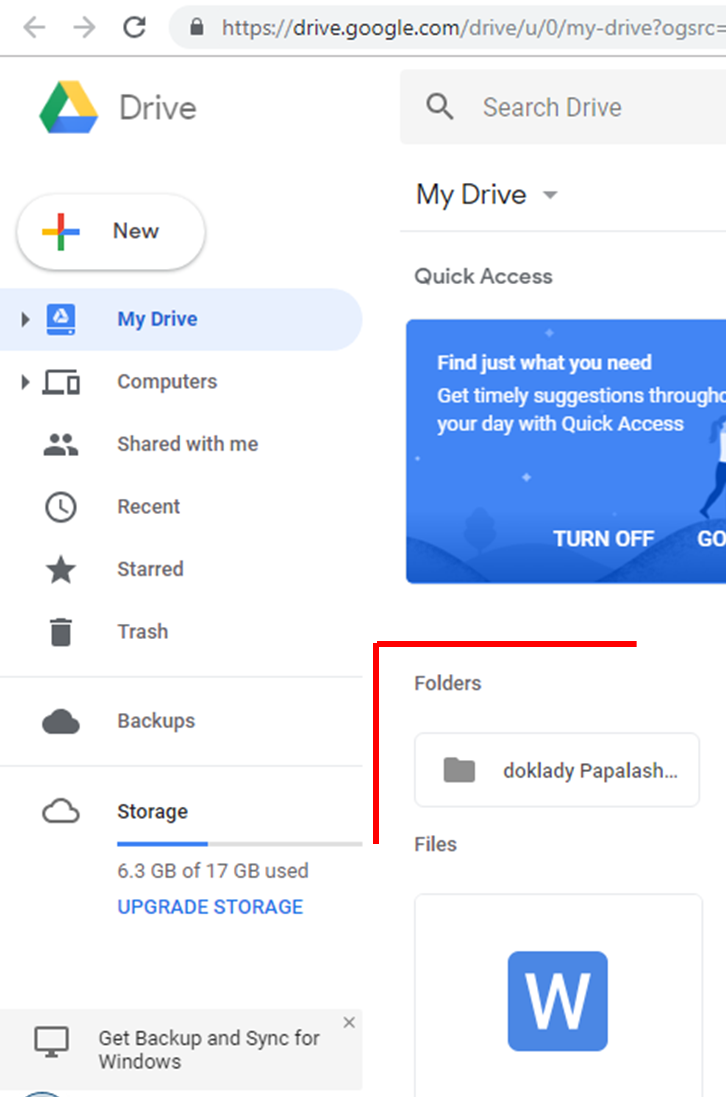Expand the Computers tree arrow

(25, 382)
